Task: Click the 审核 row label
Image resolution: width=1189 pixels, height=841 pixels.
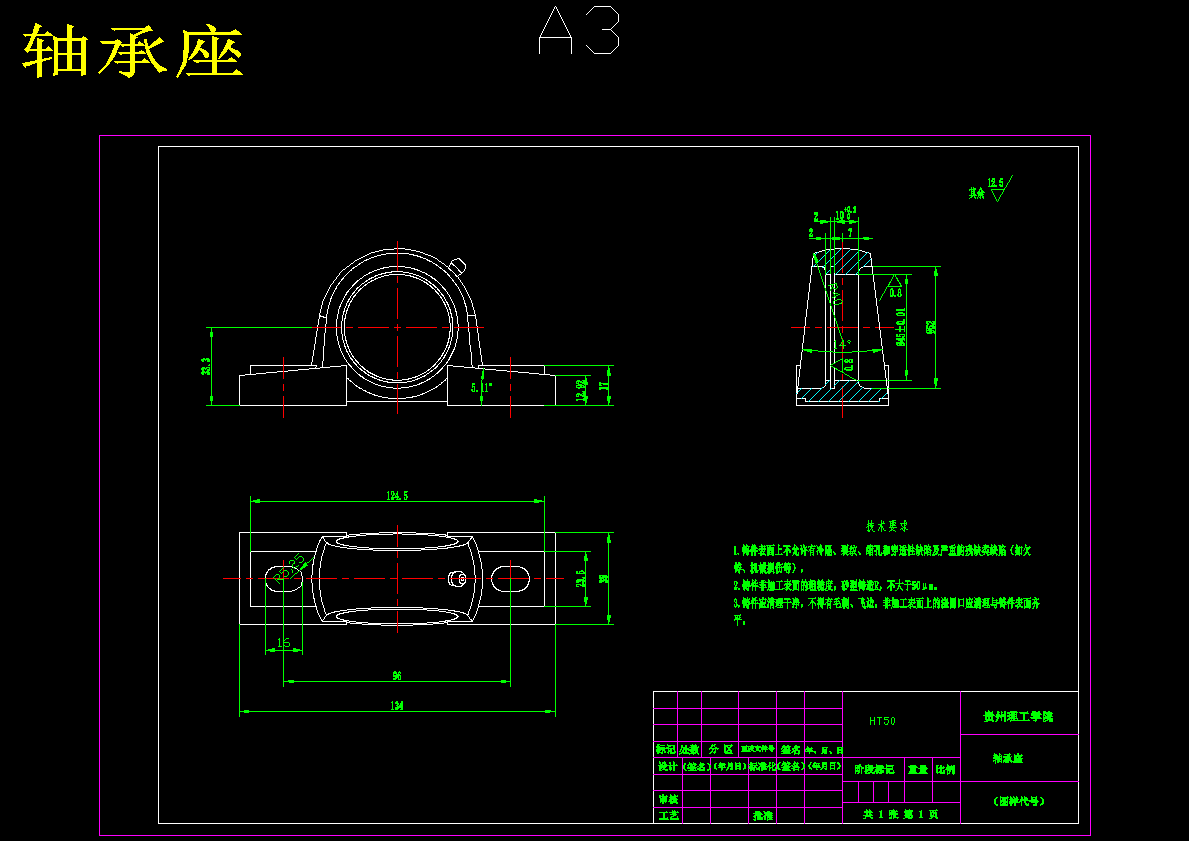Action: pyautogui.click(x=669, y=799)
